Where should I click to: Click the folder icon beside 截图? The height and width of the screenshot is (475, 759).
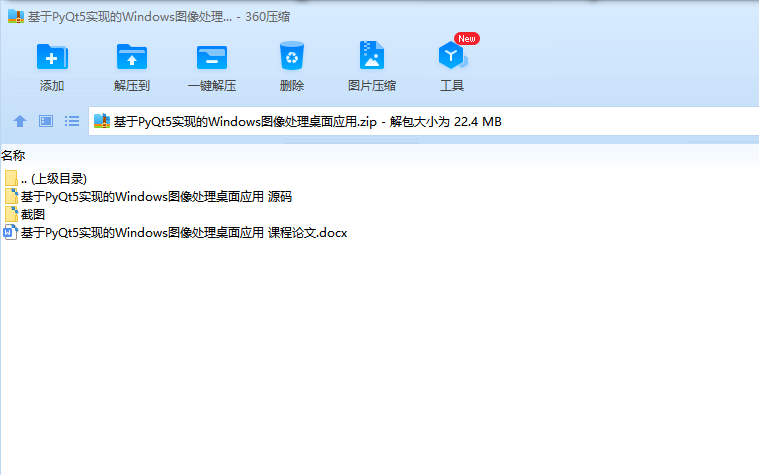(12, 214)
